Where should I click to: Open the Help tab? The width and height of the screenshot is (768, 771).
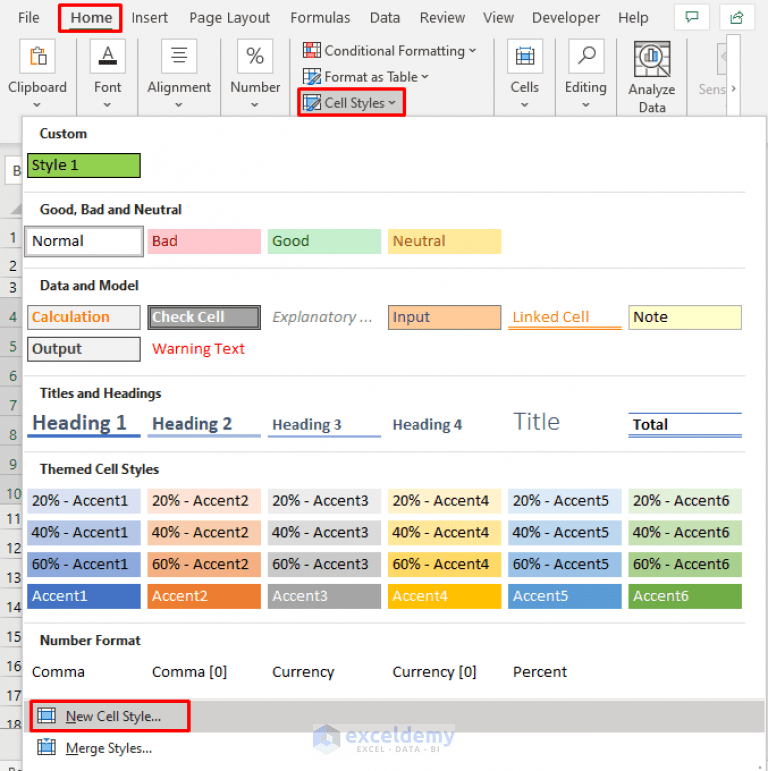click(633, 18)
